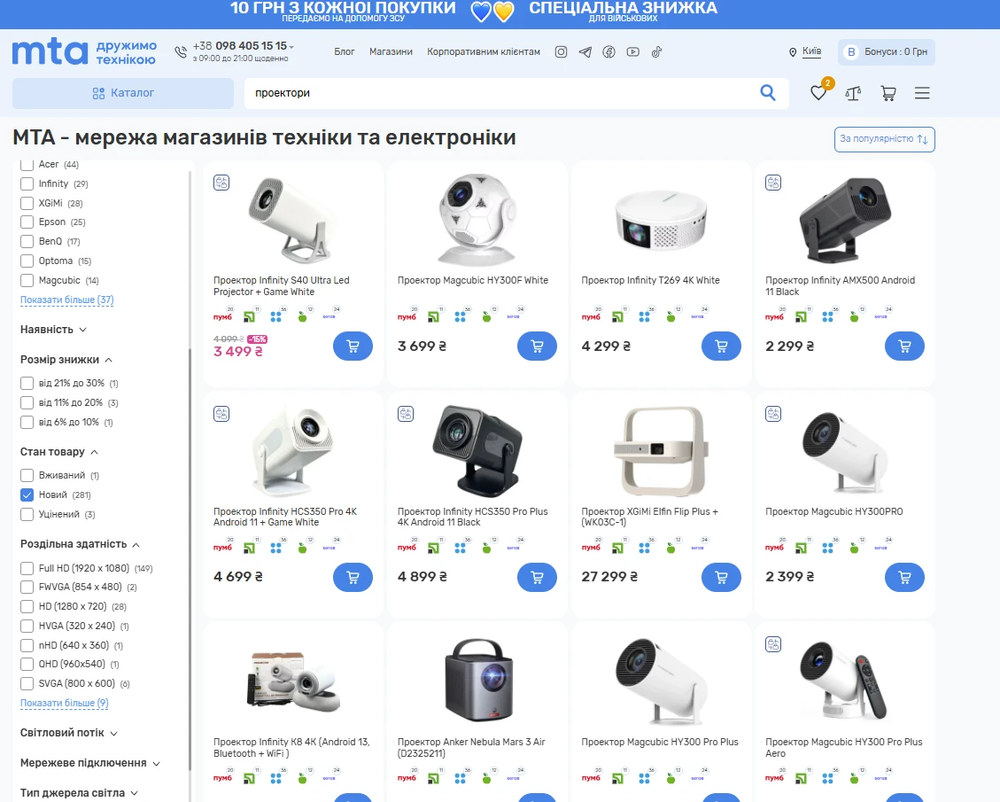Open the Facebook social icon
This screenshot has width=1000, height=802.
609,52
